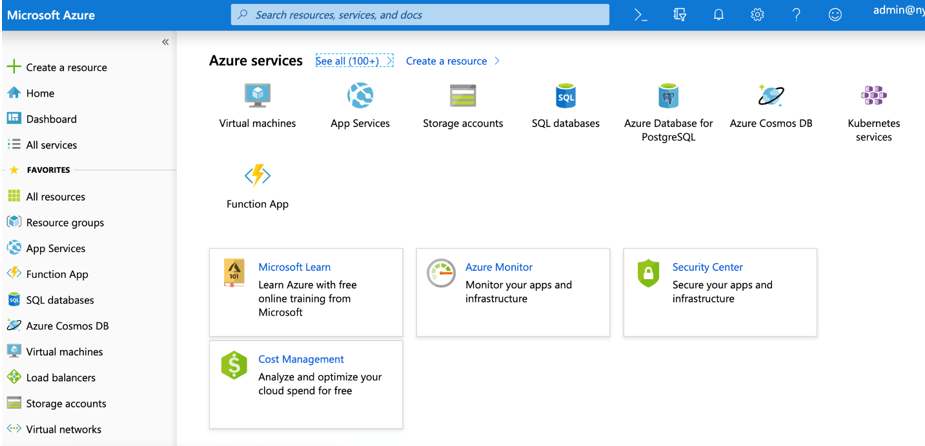Collapse the left sidebar with double chevron
Screen dimensions: 925x446
point(165,42)
